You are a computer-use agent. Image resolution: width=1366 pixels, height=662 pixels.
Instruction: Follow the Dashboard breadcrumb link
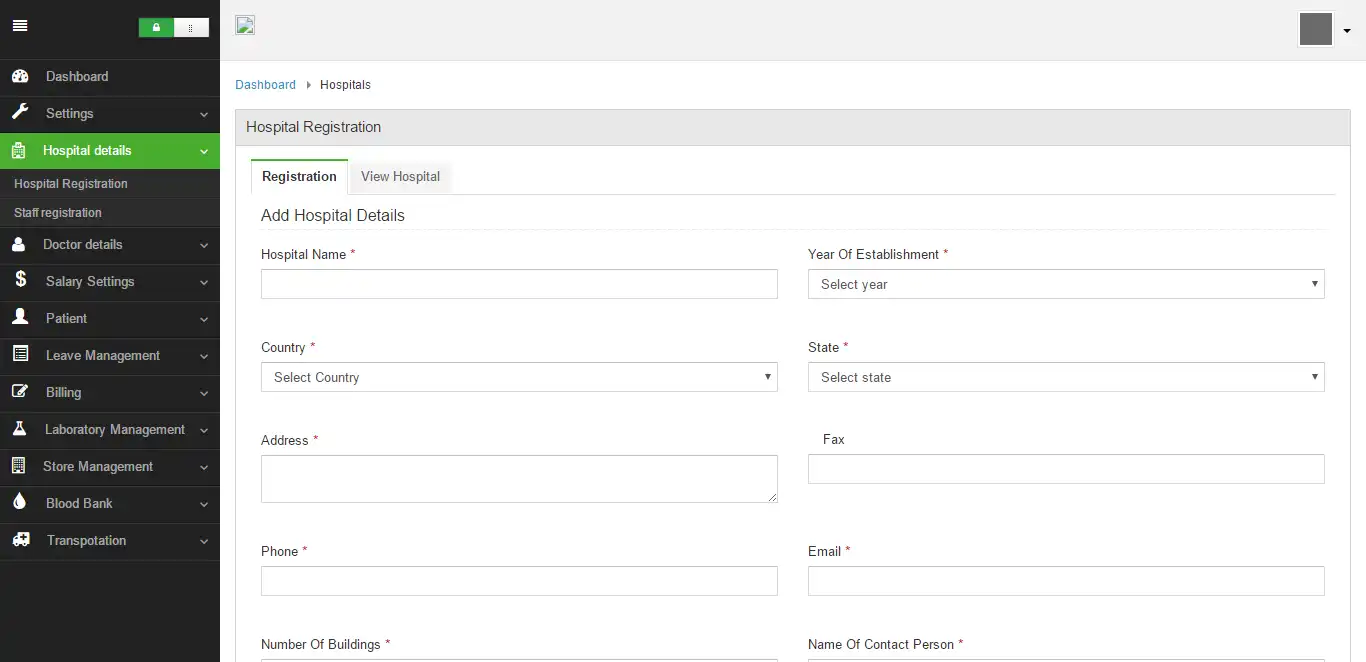point(265,85)
